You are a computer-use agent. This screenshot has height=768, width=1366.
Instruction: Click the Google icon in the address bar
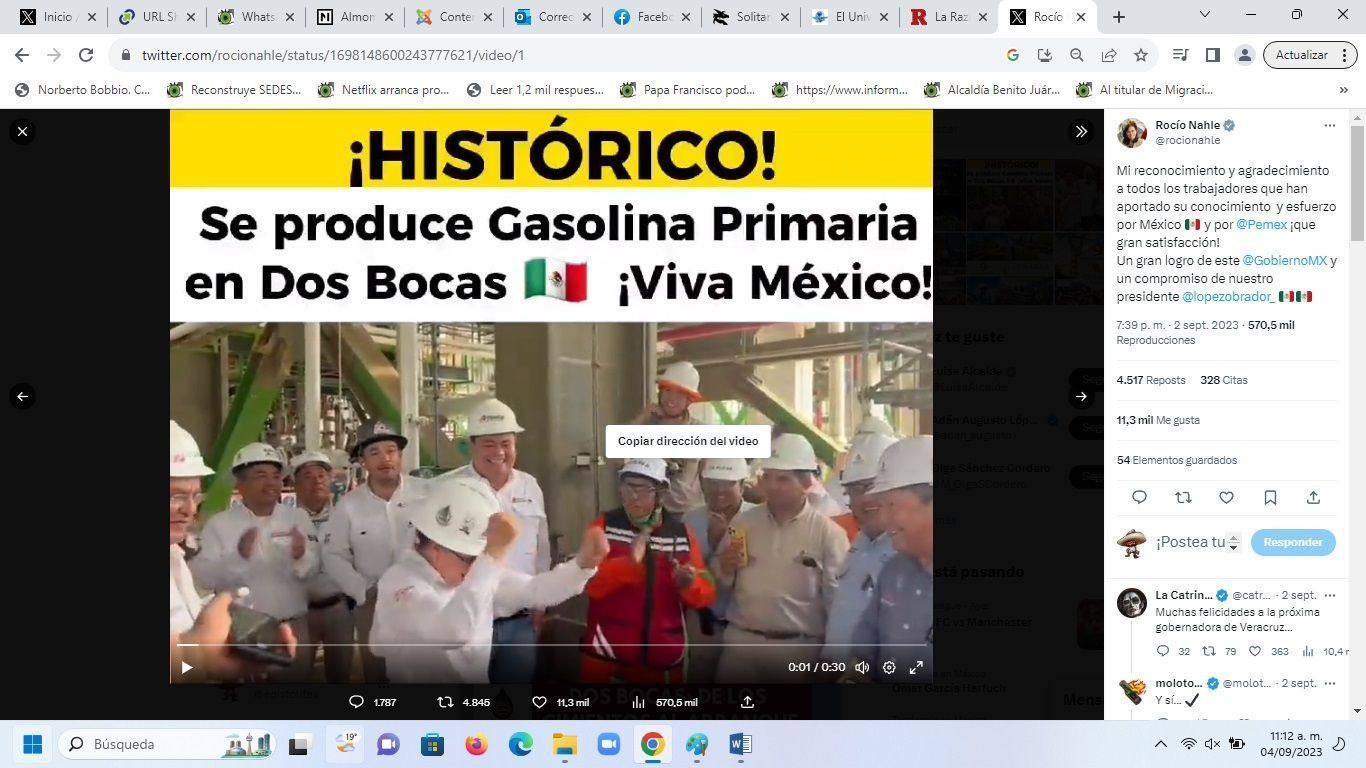coord(1013,55)
